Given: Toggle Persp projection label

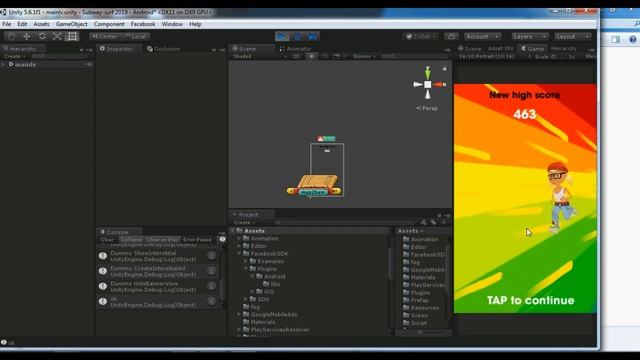Looking at the screenshot, I should pyautogui.click(x=427, y=108).
